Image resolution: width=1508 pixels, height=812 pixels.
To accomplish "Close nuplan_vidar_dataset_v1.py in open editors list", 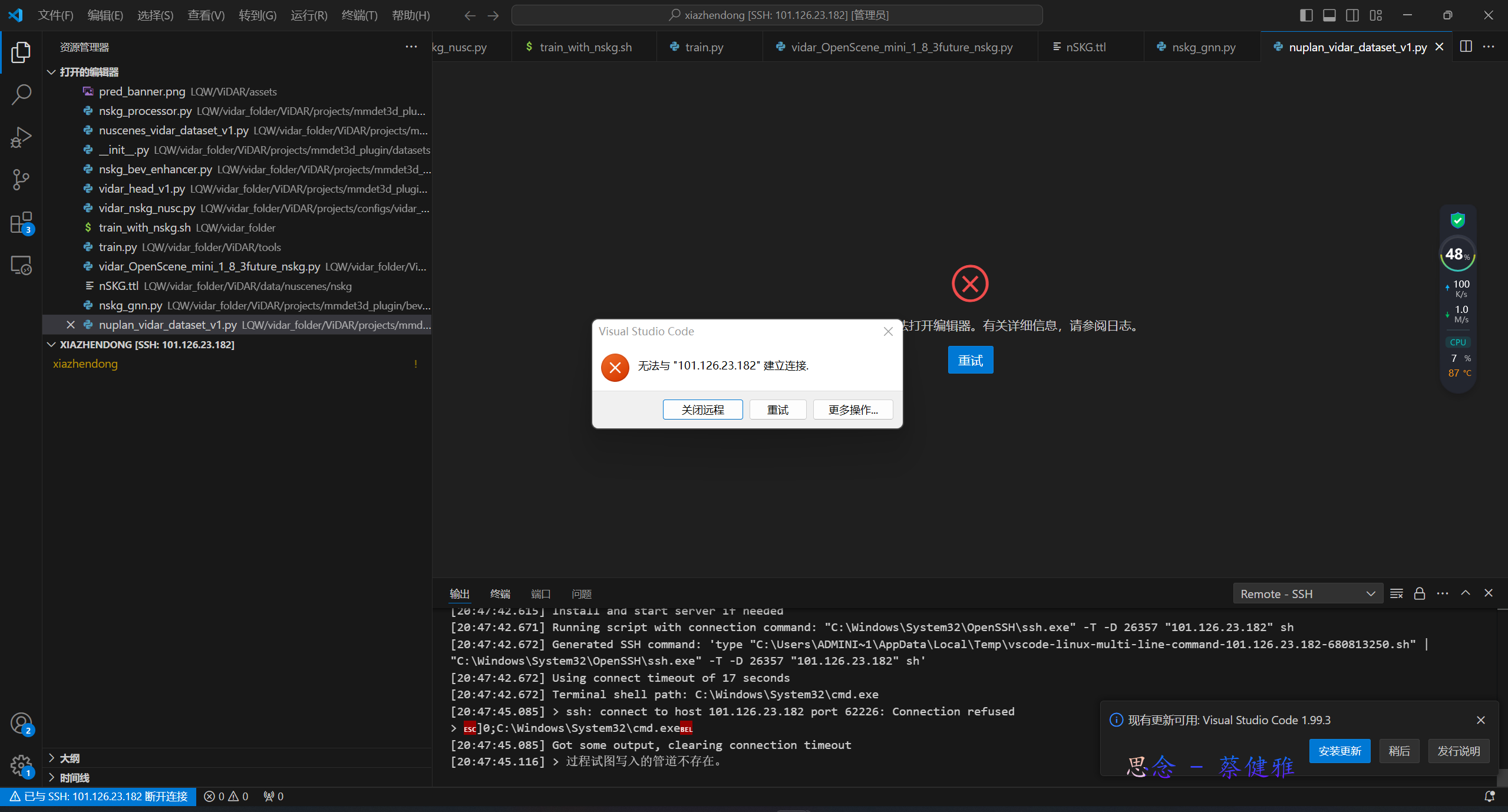I will [x=71, y=325].
